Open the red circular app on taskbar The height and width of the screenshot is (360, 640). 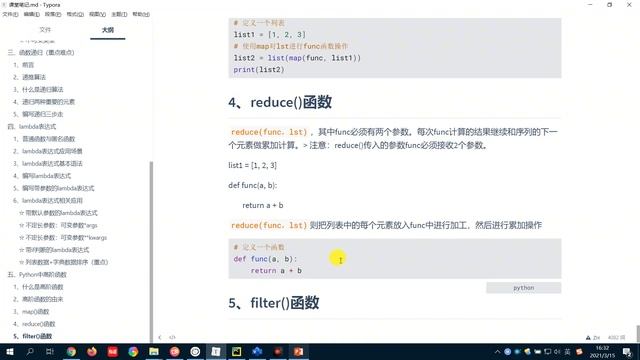175,351
